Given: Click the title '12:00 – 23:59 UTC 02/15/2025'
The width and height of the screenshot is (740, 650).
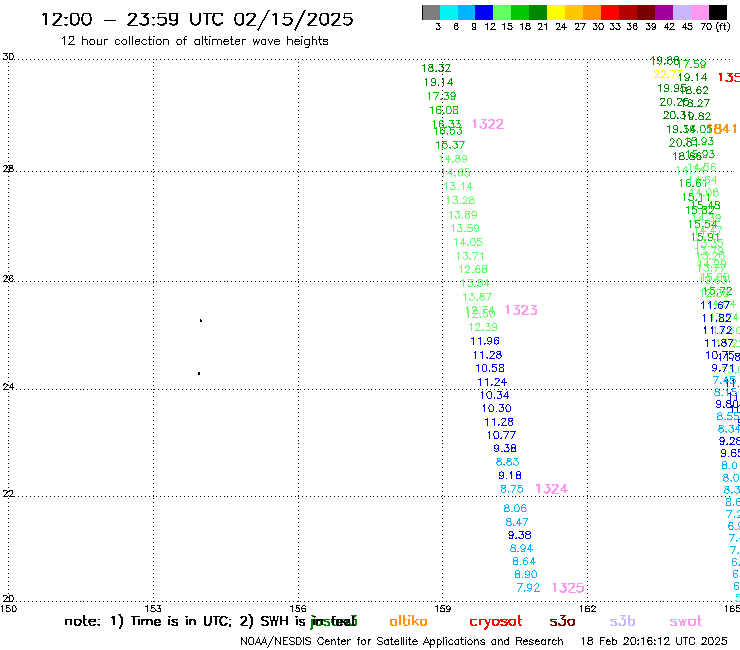Looking at the screenshot, I should 197,19.
